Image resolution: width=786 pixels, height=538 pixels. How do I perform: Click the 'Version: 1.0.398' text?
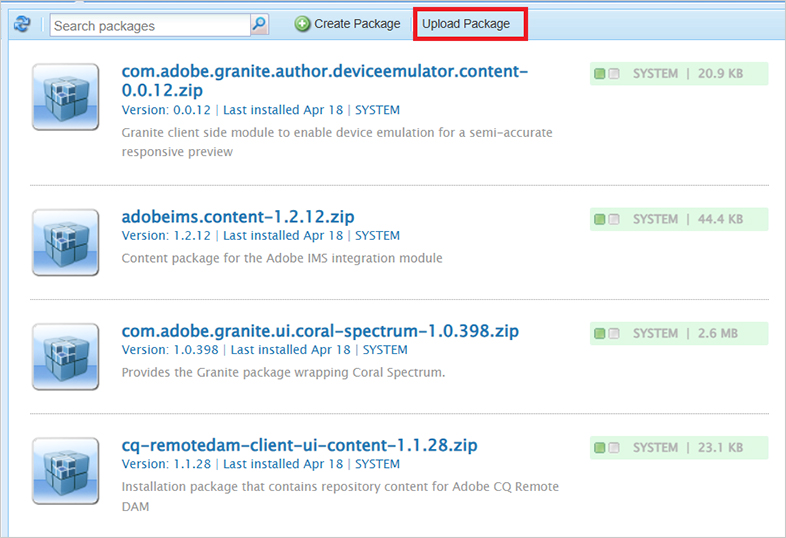[170, 349]
